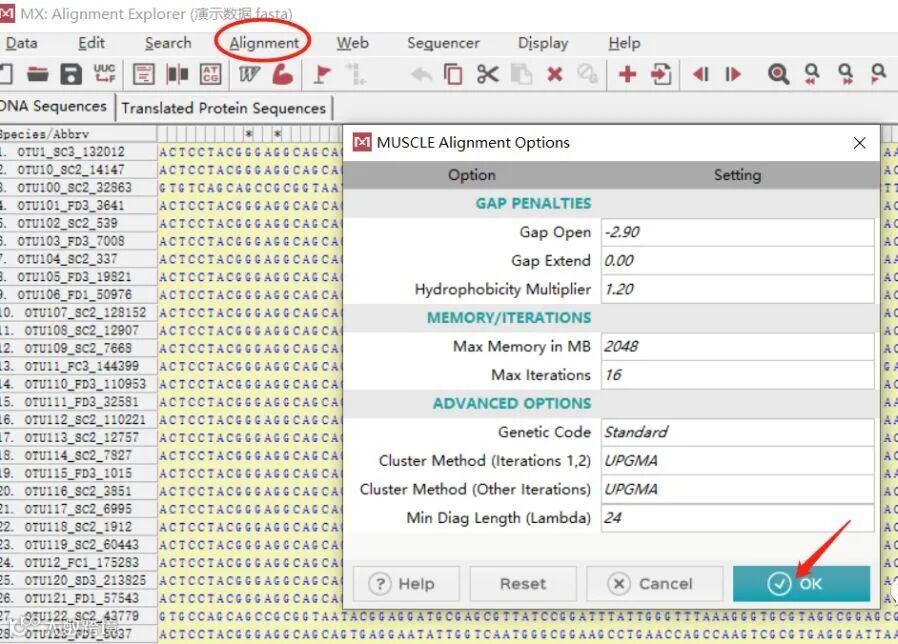
Task: Select sequence OTU1_SC3_132012
Action: pyautogui.click(x=70, y=152)
